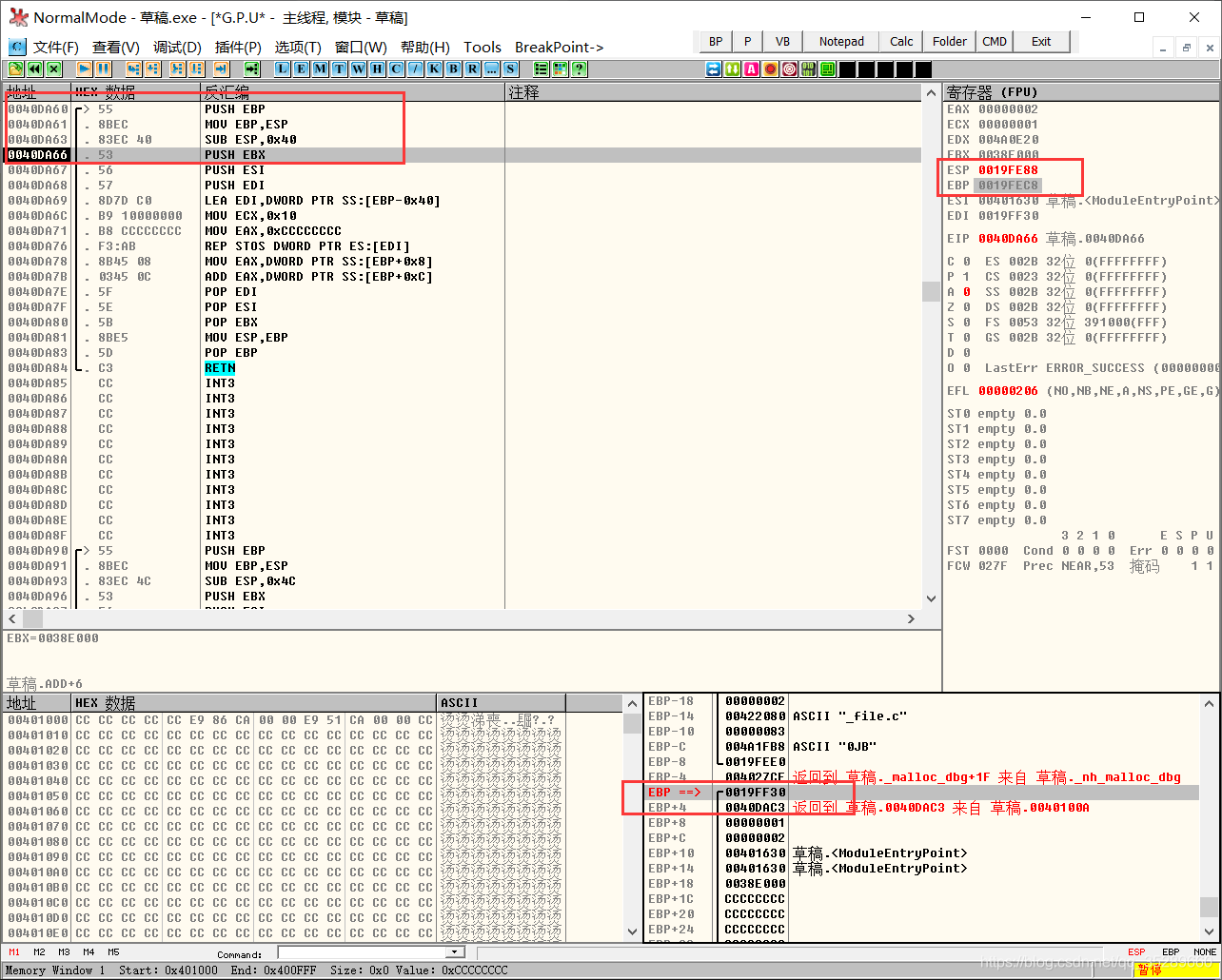Click the Trace into toolbar icon
Viewport: 1222px width, 980px height.
tap(177, 69)
